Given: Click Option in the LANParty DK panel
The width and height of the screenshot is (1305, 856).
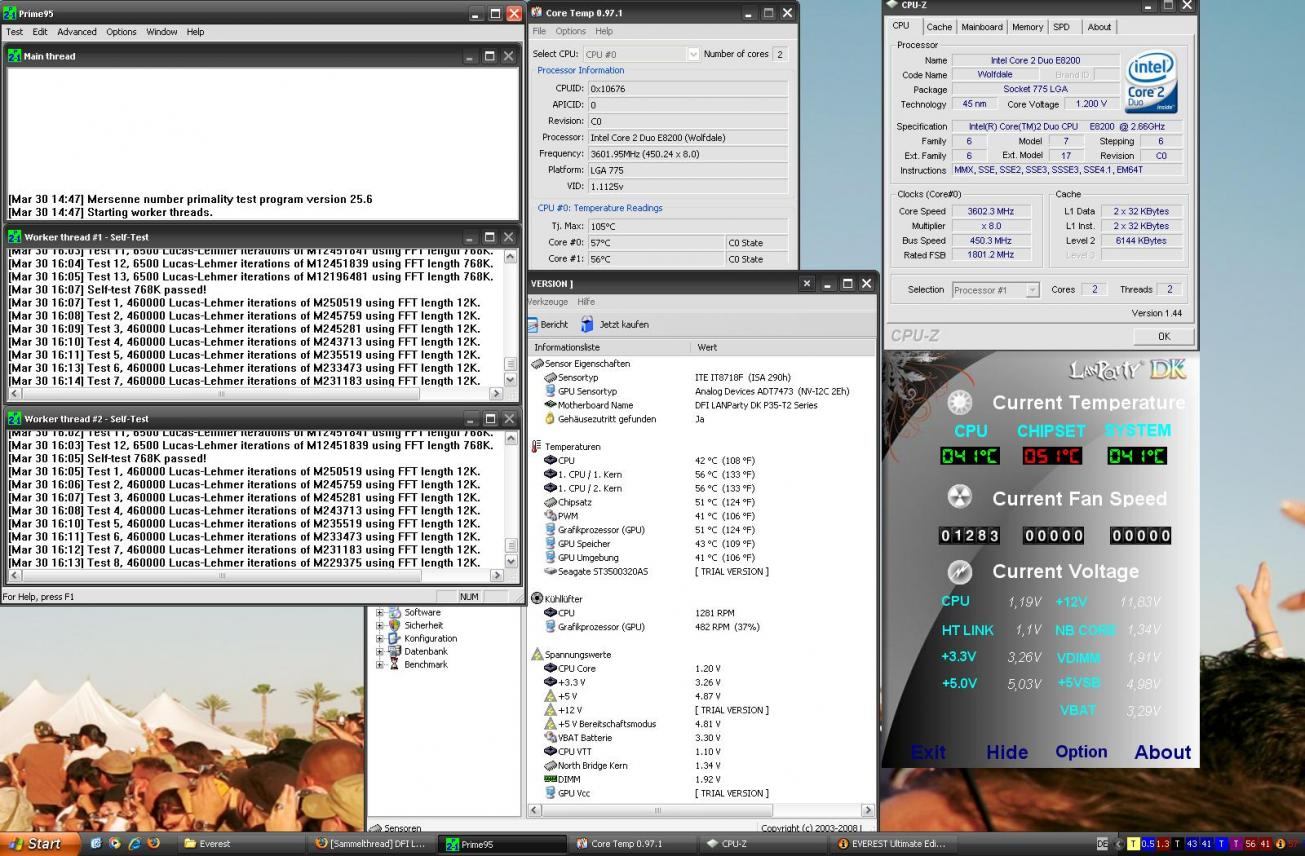Looking at the screenshot, I should 1081,752.
